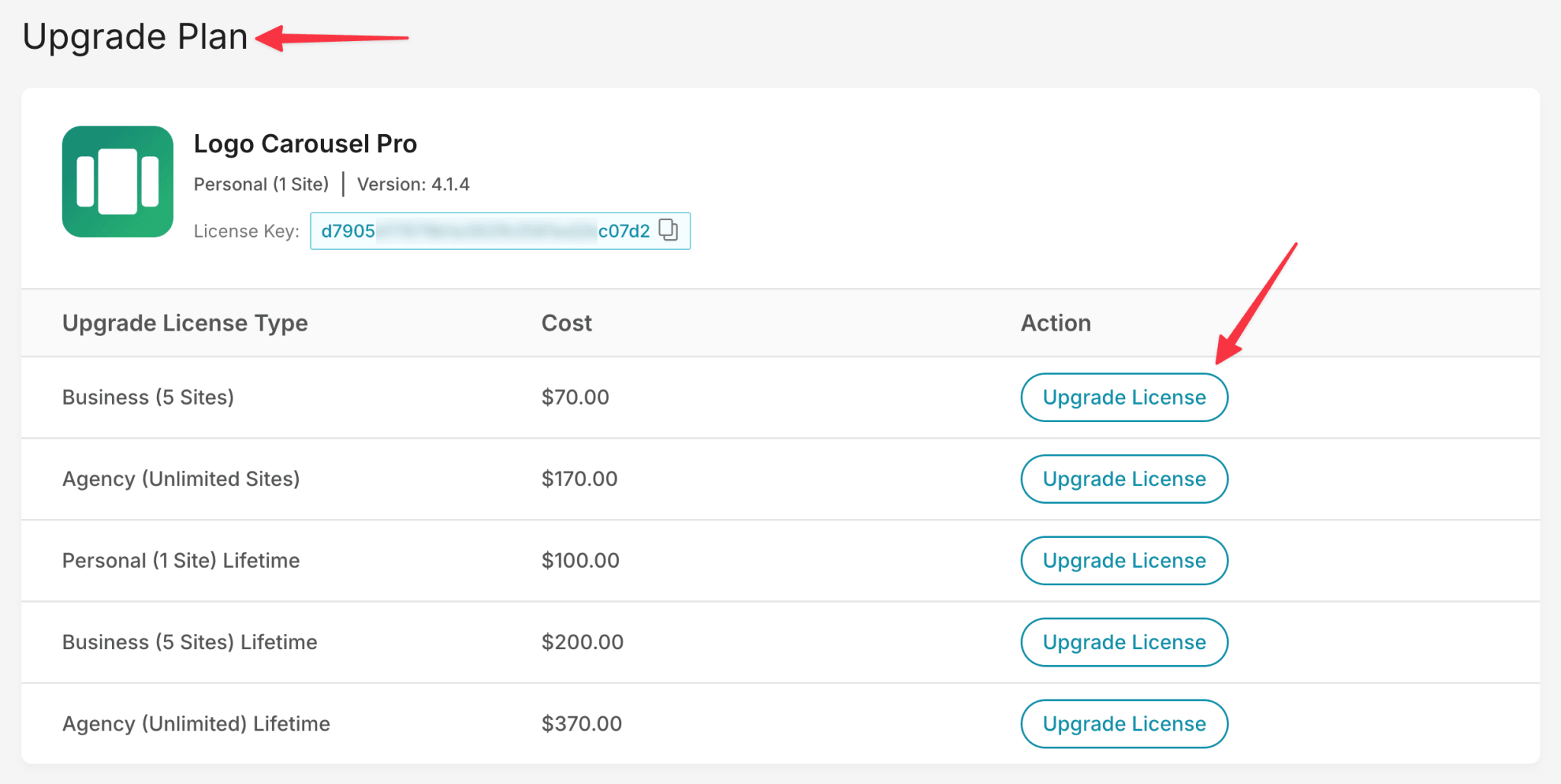Screen dimensions: 1561x784
Task: Click the Agency (Unlimited) Lifetime row label
Action: click(x=196, y=723)
